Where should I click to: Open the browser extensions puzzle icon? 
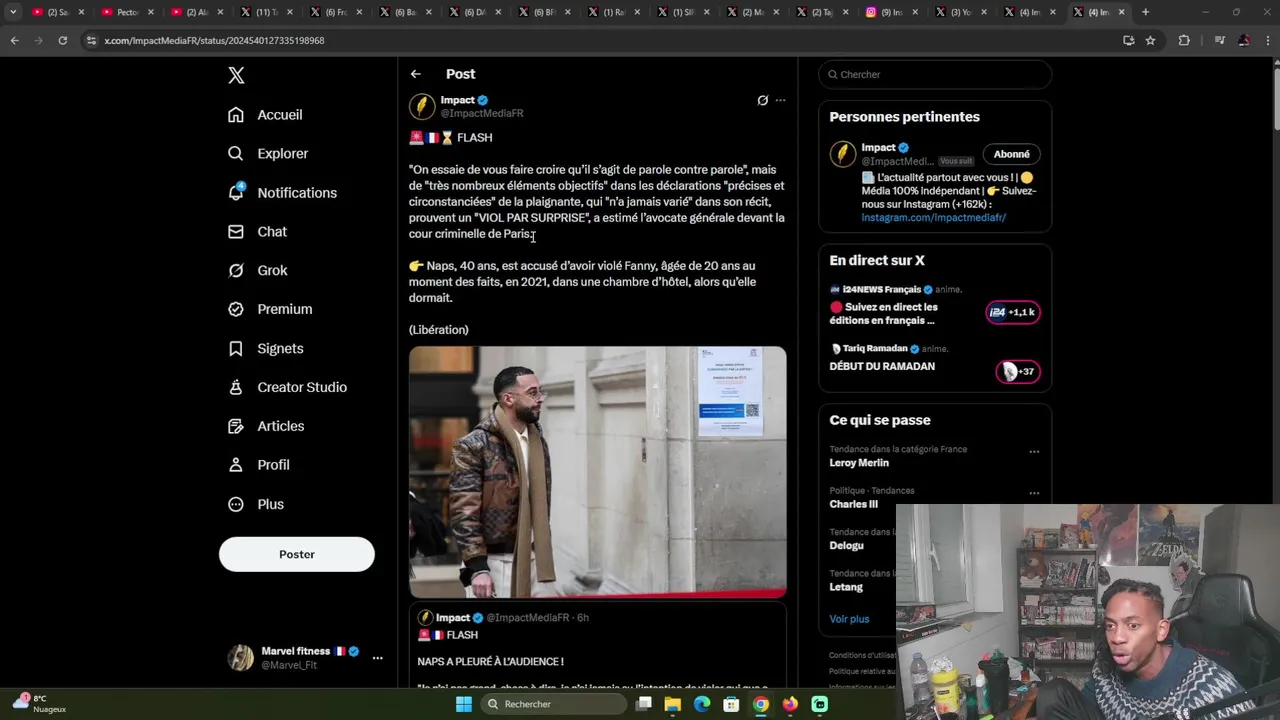(1184, 40)
